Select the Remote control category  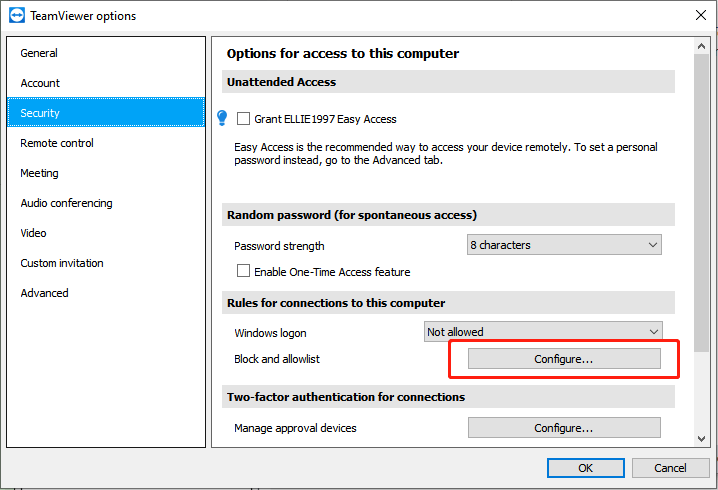(x=57, y=143)
